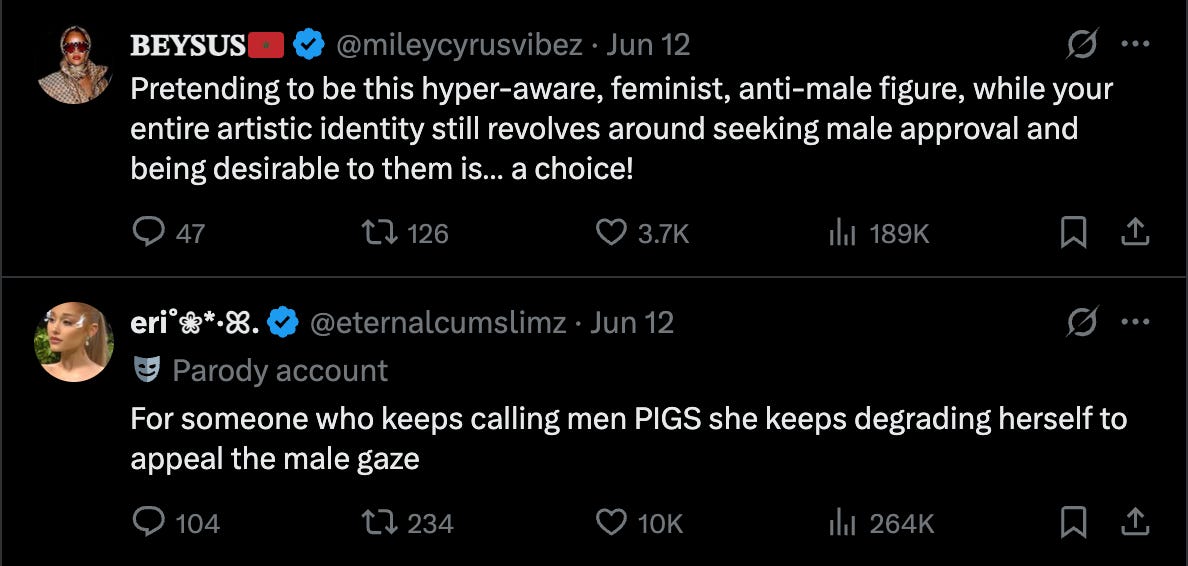Click the Parody account label
Screen dimensions: 1188x566
tap(279, 371)
